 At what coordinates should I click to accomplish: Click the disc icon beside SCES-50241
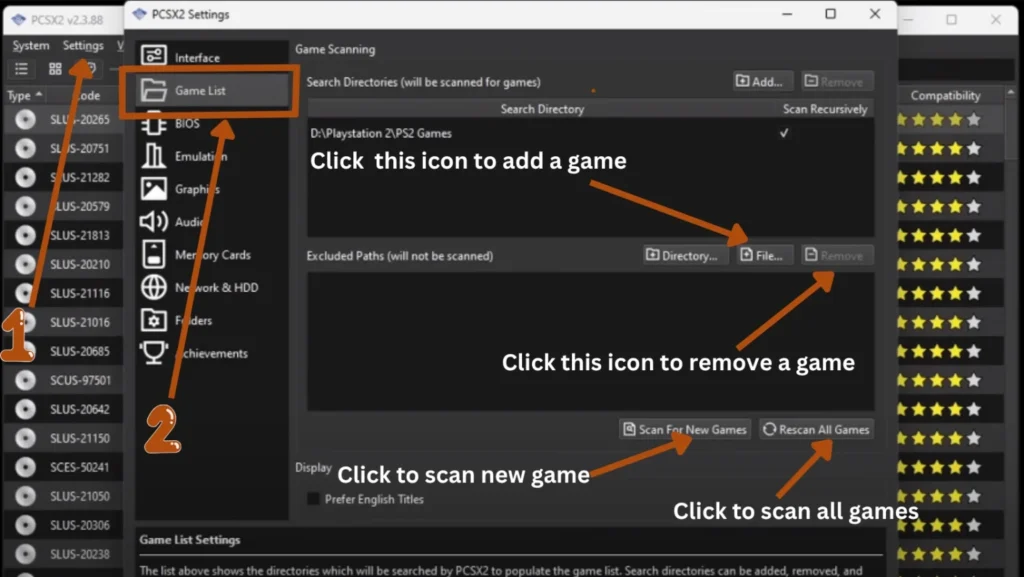point(25,467)
